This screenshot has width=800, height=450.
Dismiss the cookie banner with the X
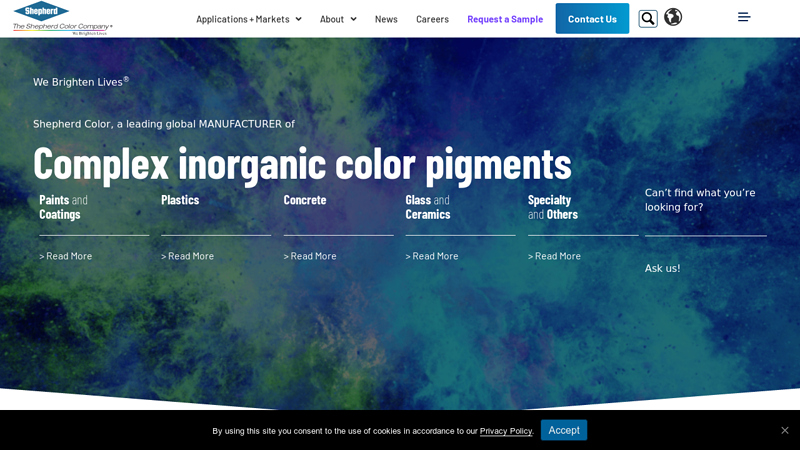coord(785,430)
